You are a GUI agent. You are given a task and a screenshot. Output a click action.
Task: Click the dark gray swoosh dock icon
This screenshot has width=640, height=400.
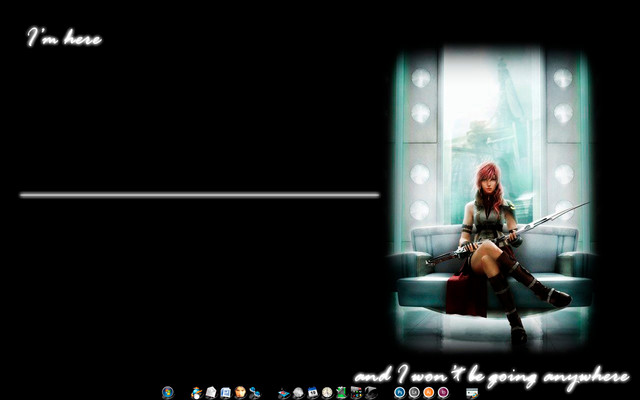(x=371, y=393)
